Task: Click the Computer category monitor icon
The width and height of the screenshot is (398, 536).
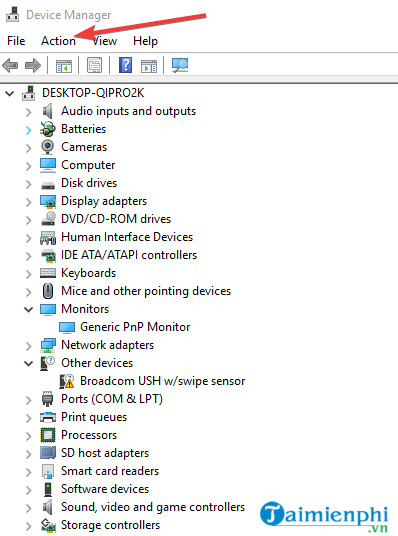Action: [48, 165]
